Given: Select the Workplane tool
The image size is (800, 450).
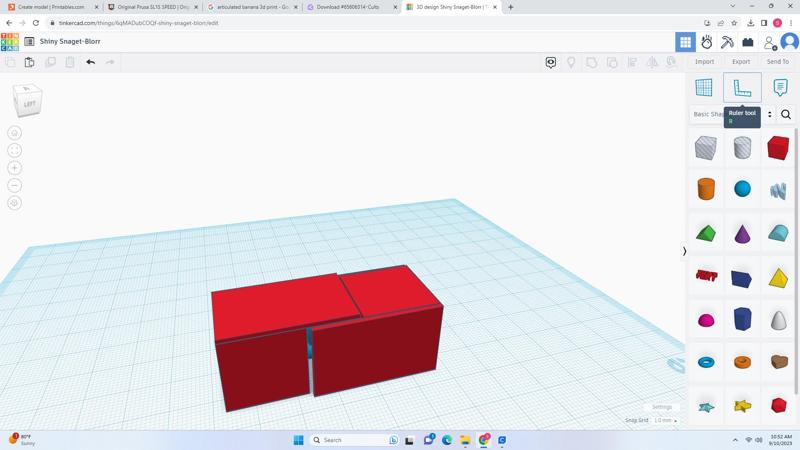Looking at the screenshot, I should click(704, 88).
